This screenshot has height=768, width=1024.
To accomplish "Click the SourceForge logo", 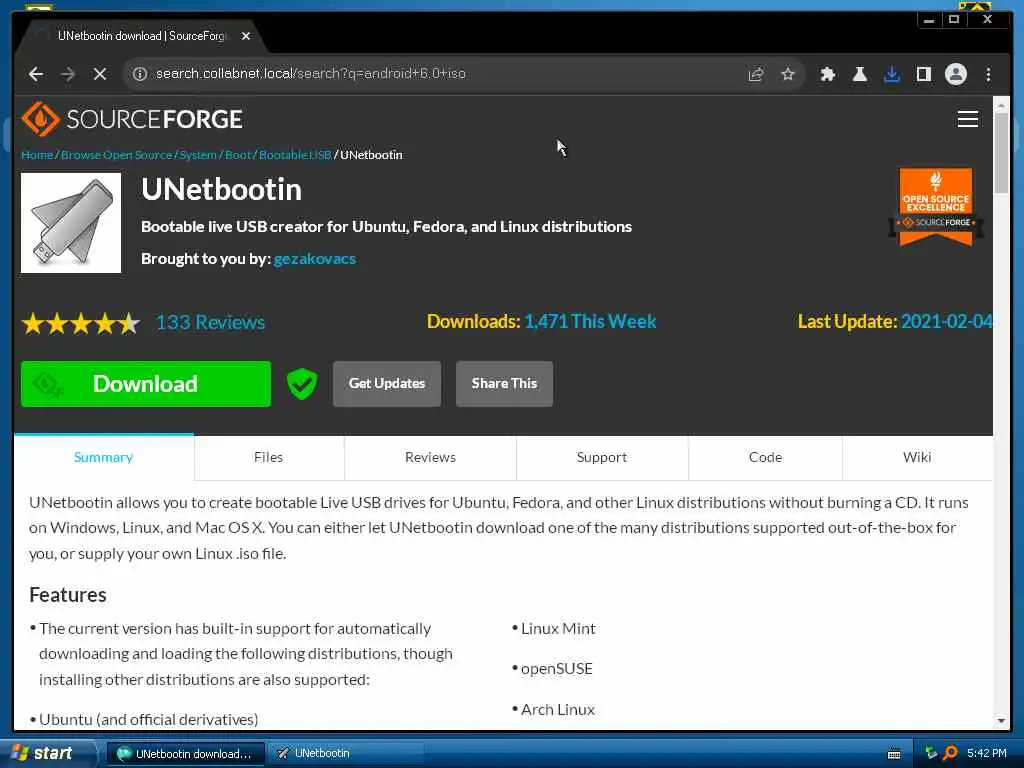I will tap(132, 119).
